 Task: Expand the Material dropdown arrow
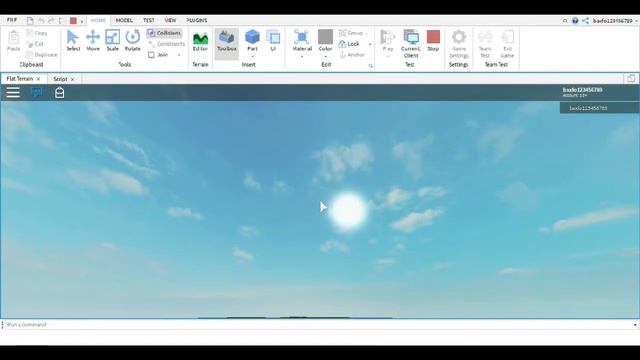pos(302,56)
